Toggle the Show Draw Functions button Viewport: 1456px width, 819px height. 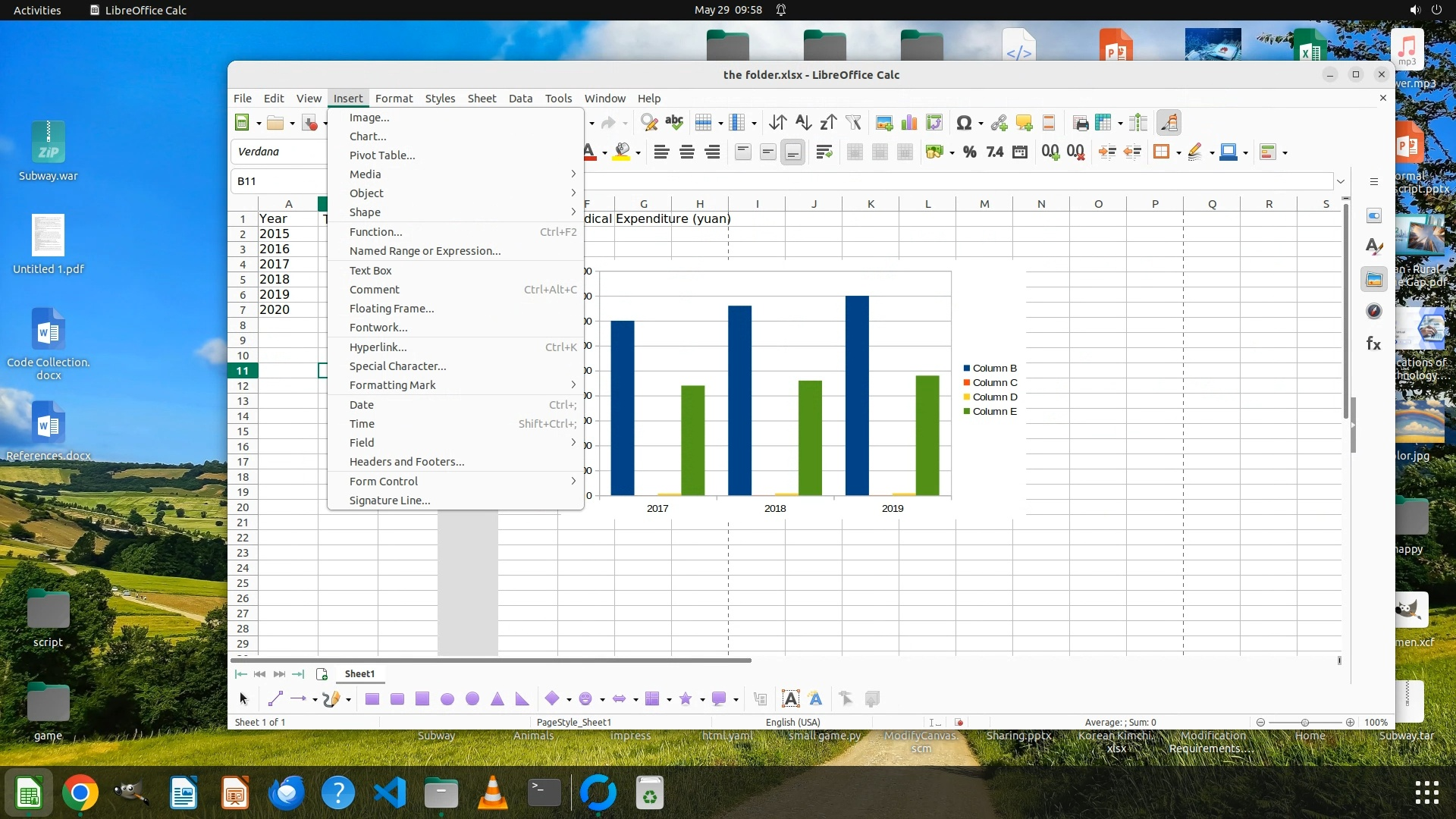(1169, 123)
